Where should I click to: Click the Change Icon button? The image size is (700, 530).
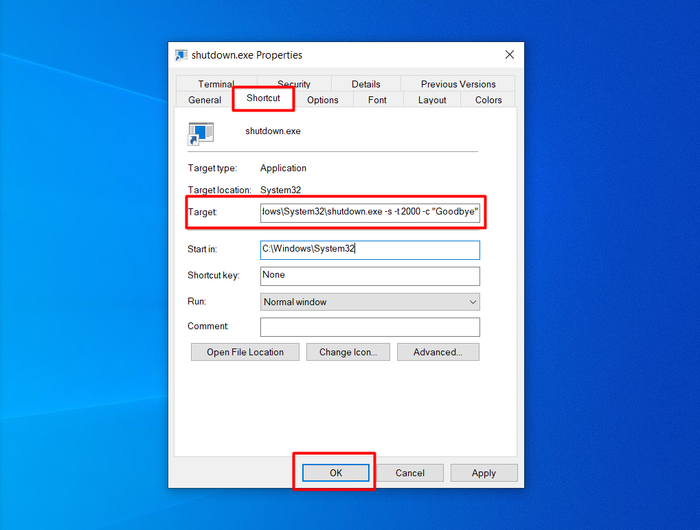pyautogui.click(x=348, y=352)
